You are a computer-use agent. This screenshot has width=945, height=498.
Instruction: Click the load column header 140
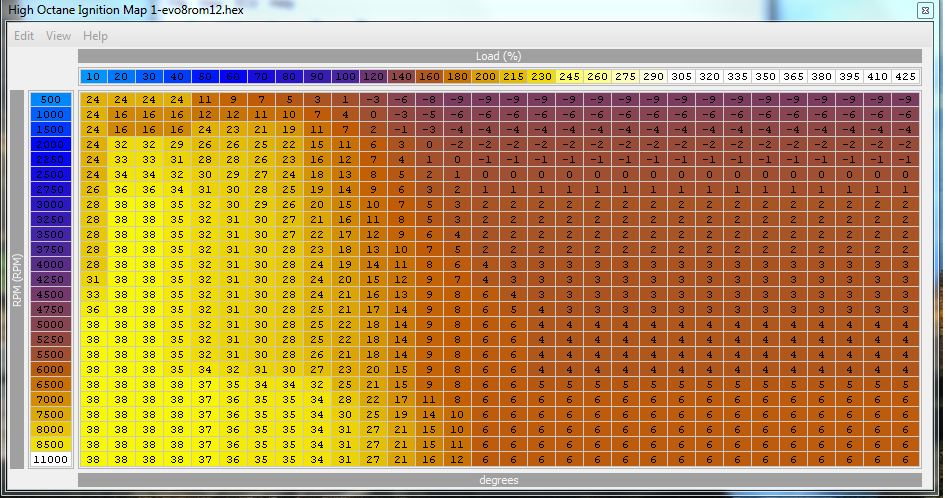[x=401, y=77]
